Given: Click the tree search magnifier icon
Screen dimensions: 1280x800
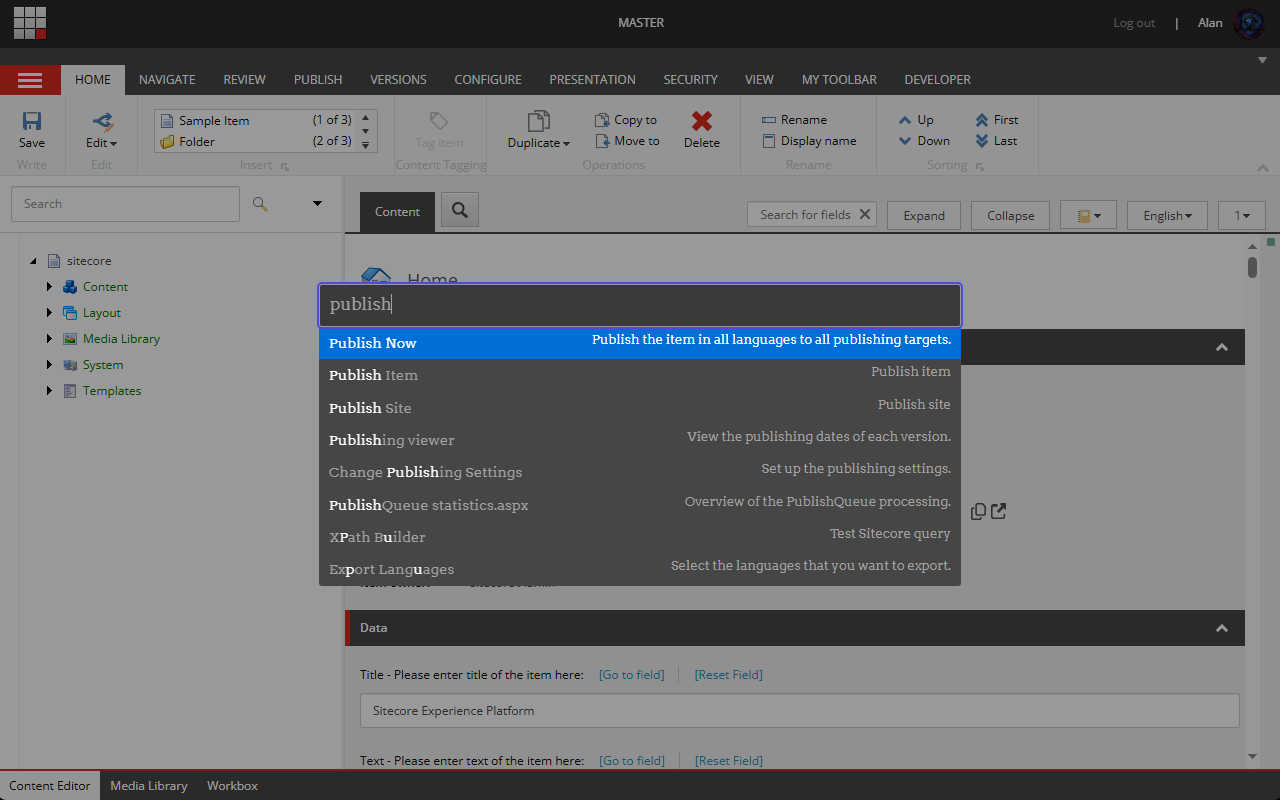Looking at the screenshot, I should 260,204.
